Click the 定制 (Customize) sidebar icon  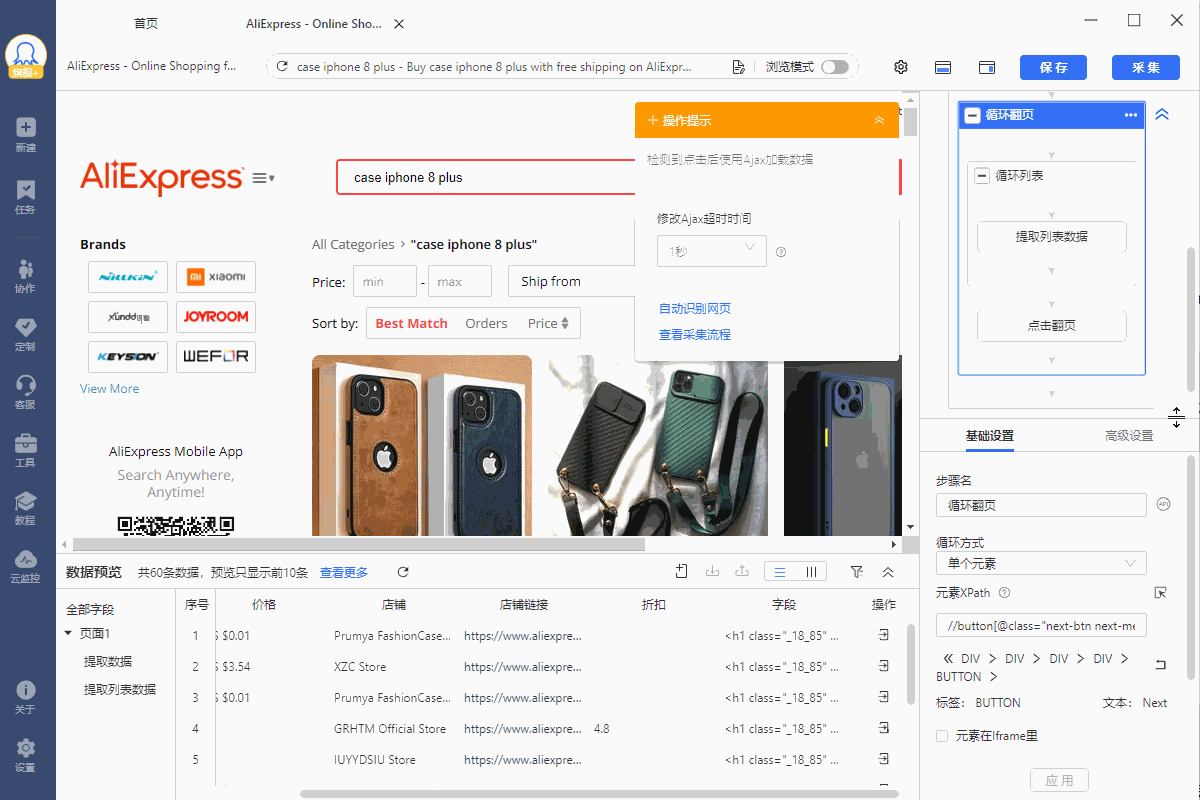click(26, 334)
